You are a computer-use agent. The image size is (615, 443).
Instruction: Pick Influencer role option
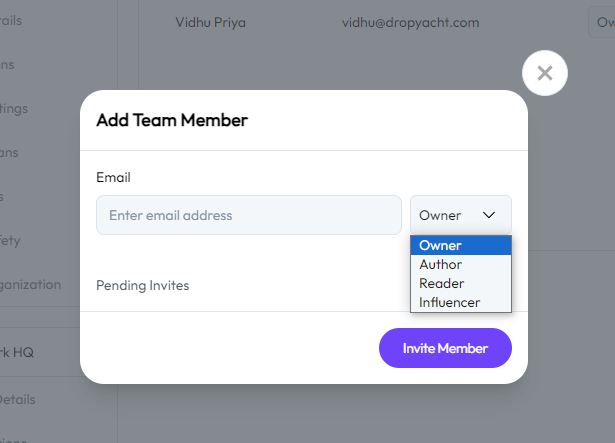click(x=461, y=302)
